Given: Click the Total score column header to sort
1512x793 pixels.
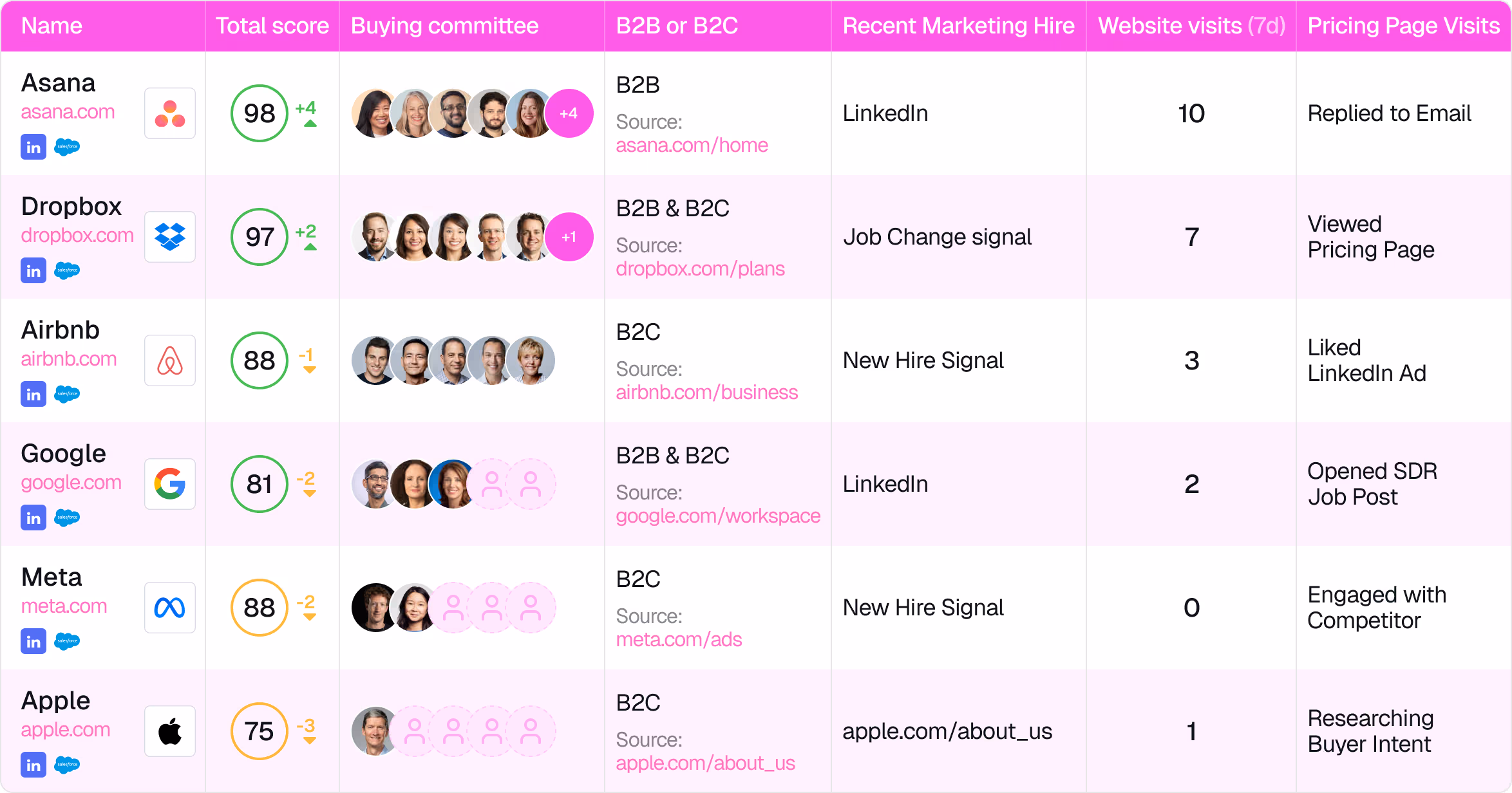Looking at the screenshot, I should 272,26.
